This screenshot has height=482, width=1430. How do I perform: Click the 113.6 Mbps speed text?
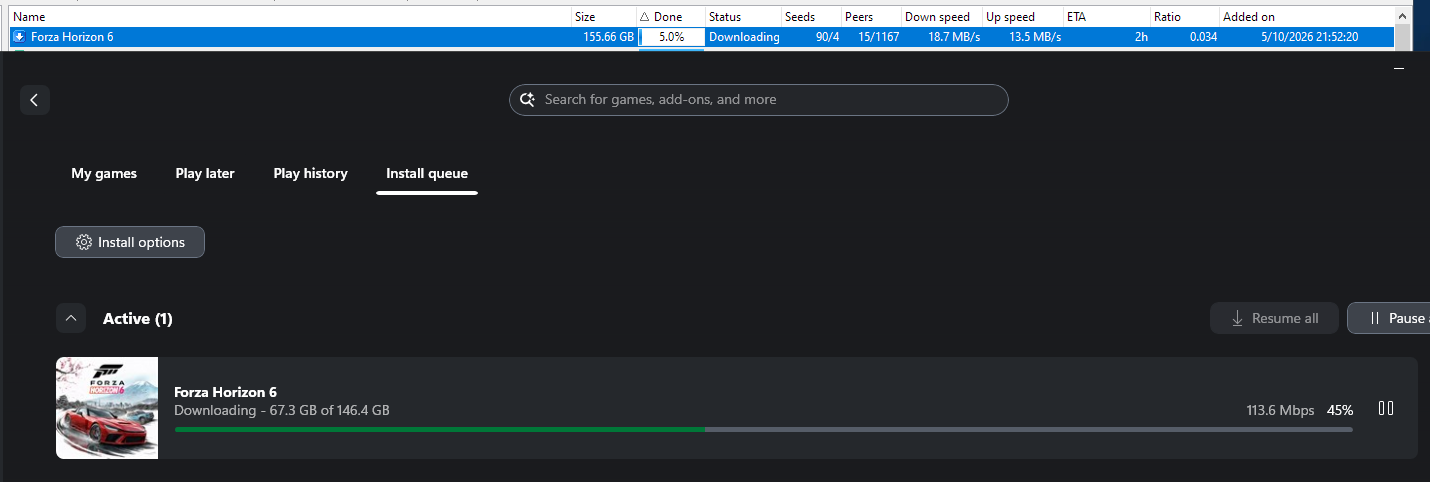pos(1280,410)
